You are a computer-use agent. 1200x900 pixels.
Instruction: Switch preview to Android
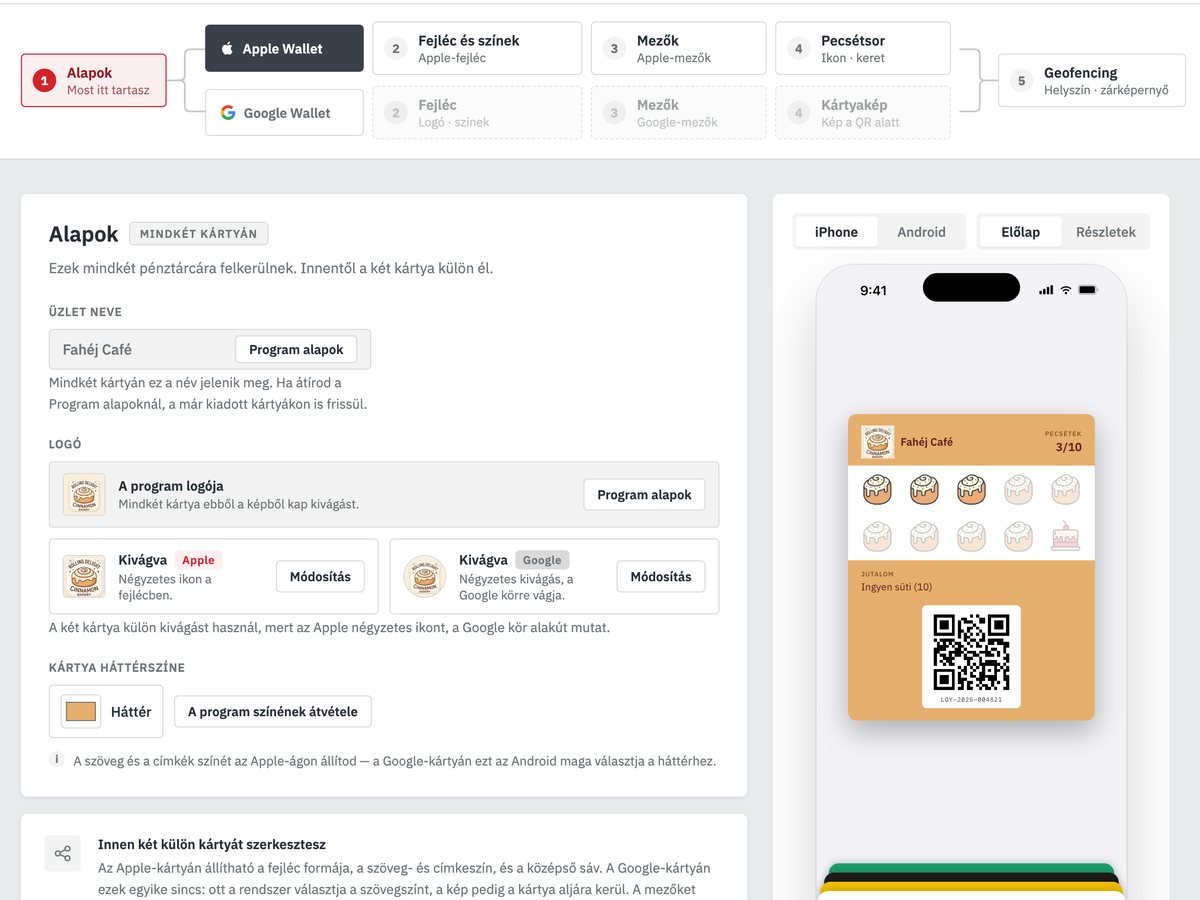921,232
